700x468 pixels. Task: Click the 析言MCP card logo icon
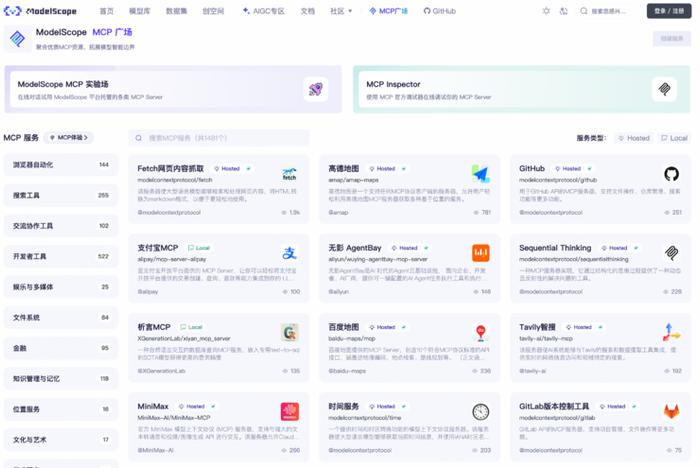[x=290, y=332]
